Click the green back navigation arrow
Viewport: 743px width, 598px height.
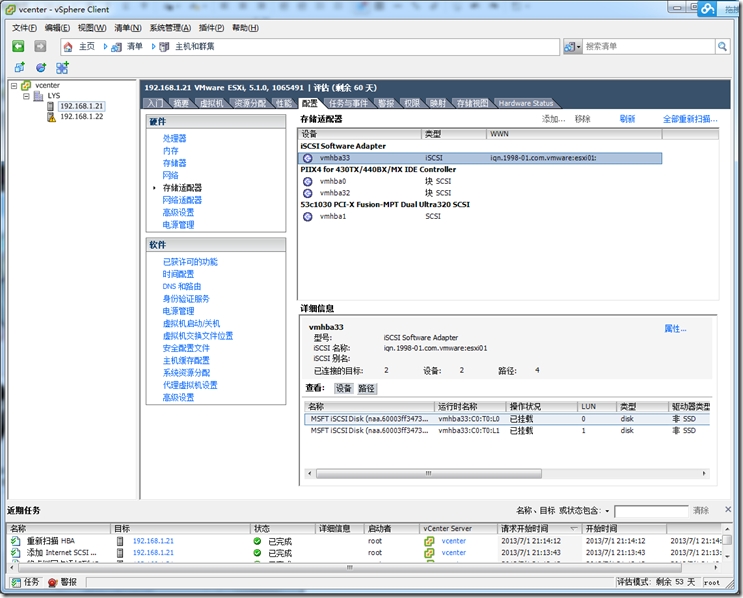pyautogui.click(x=18, y=46)
